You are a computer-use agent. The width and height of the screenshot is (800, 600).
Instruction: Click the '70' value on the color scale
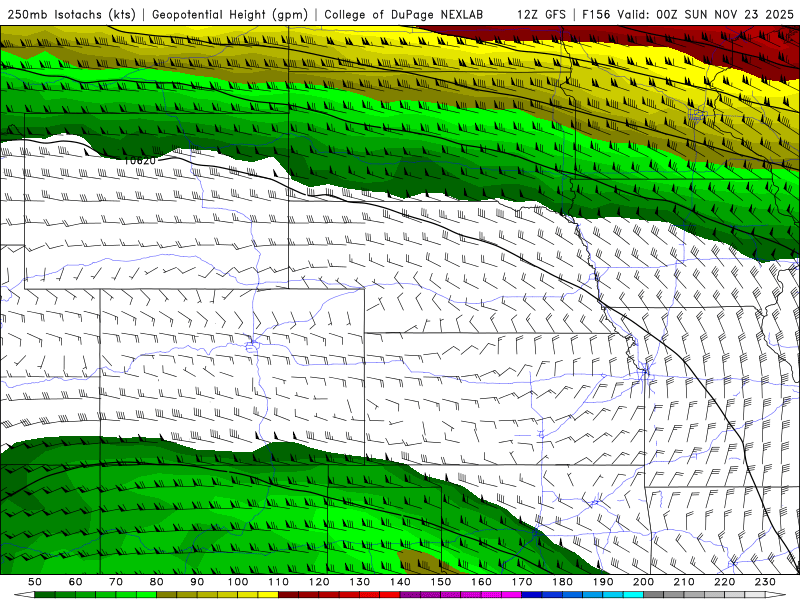coord(116,582)
